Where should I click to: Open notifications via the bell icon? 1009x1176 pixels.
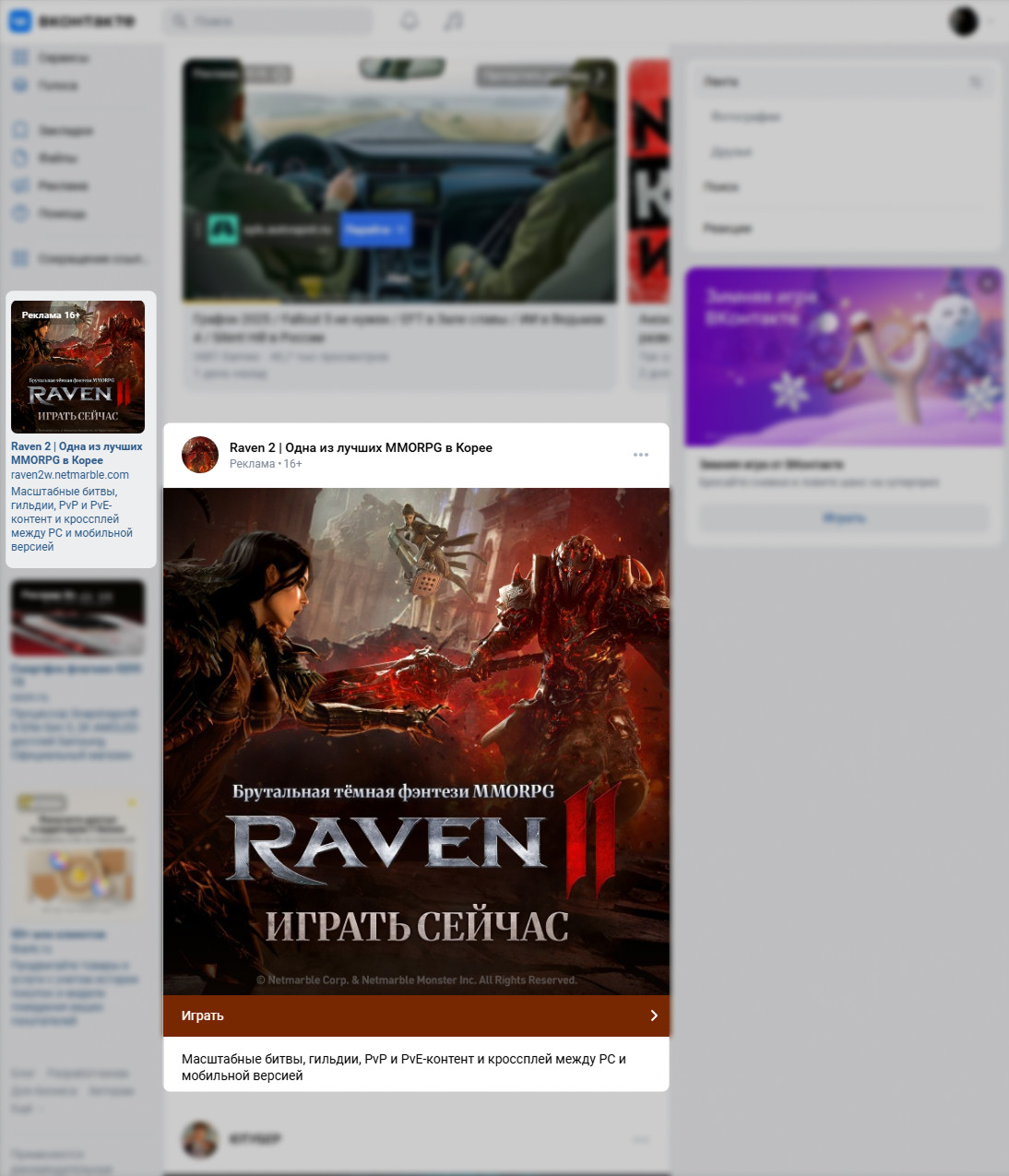(x=410, y=20)
